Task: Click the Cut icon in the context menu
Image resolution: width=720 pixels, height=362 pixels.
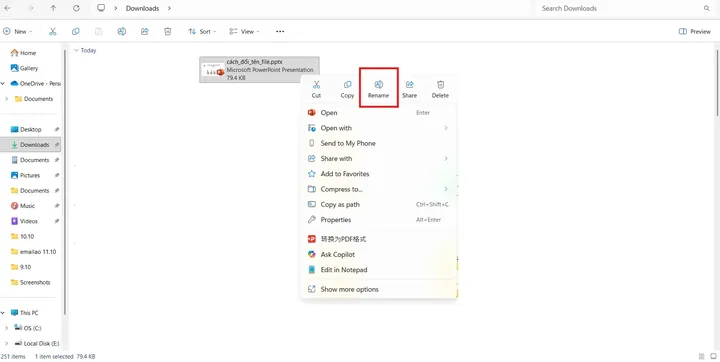Action: pyautogui.click(x=316, y=85)
